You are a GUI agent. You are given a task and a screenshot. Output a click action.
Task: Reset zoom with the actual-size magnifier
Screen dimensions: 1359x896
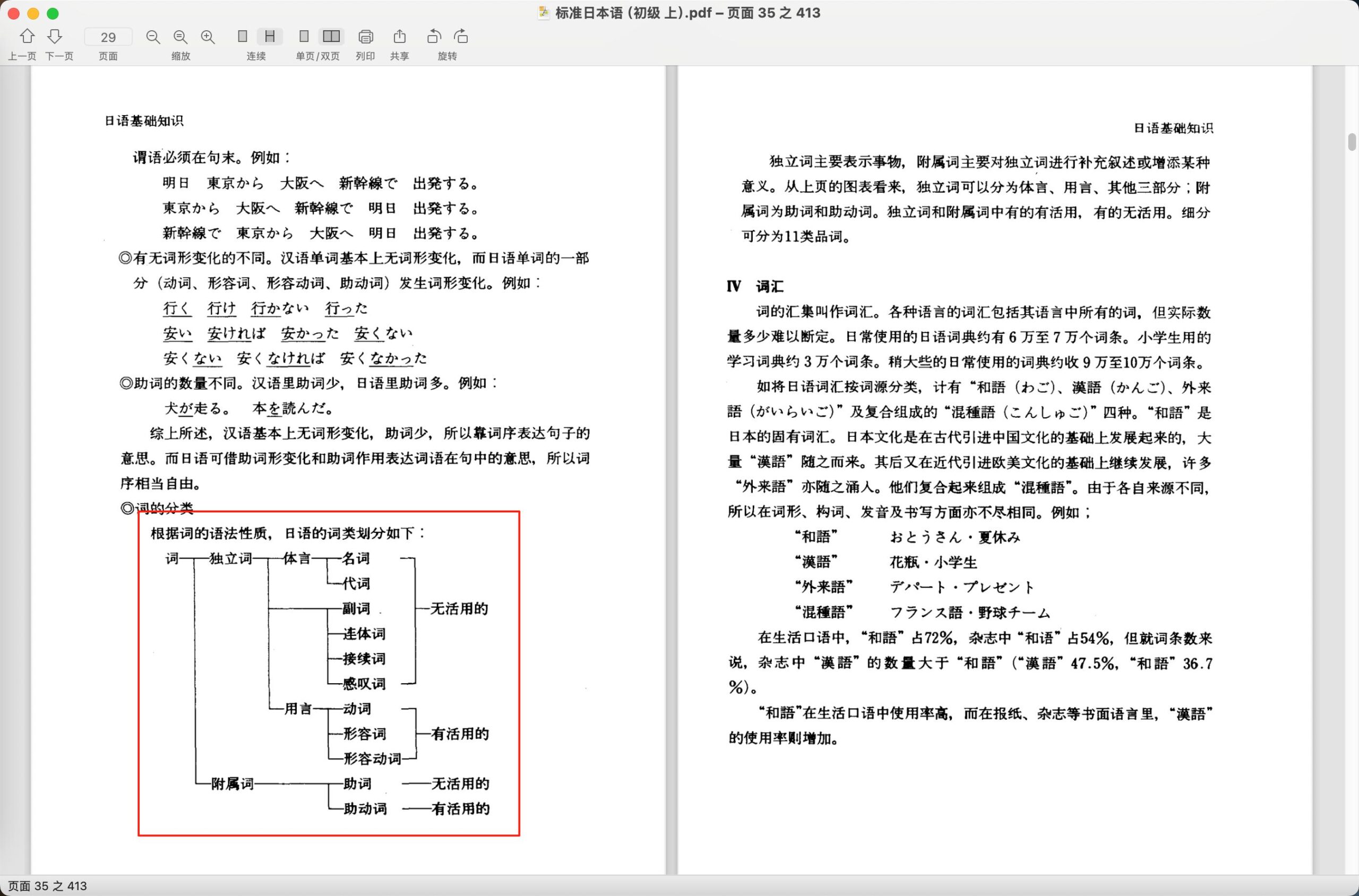click(180, 37)
